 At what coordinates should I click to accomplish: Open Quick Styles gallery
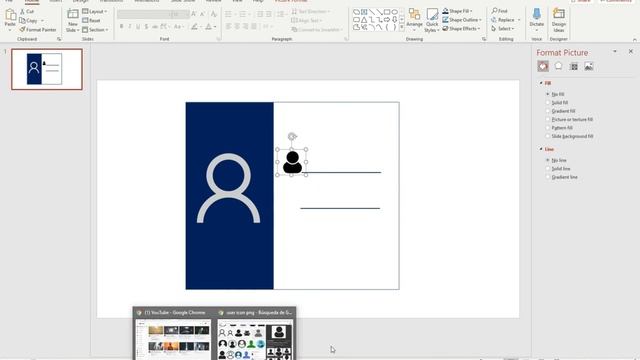click(x=432, y=20)
